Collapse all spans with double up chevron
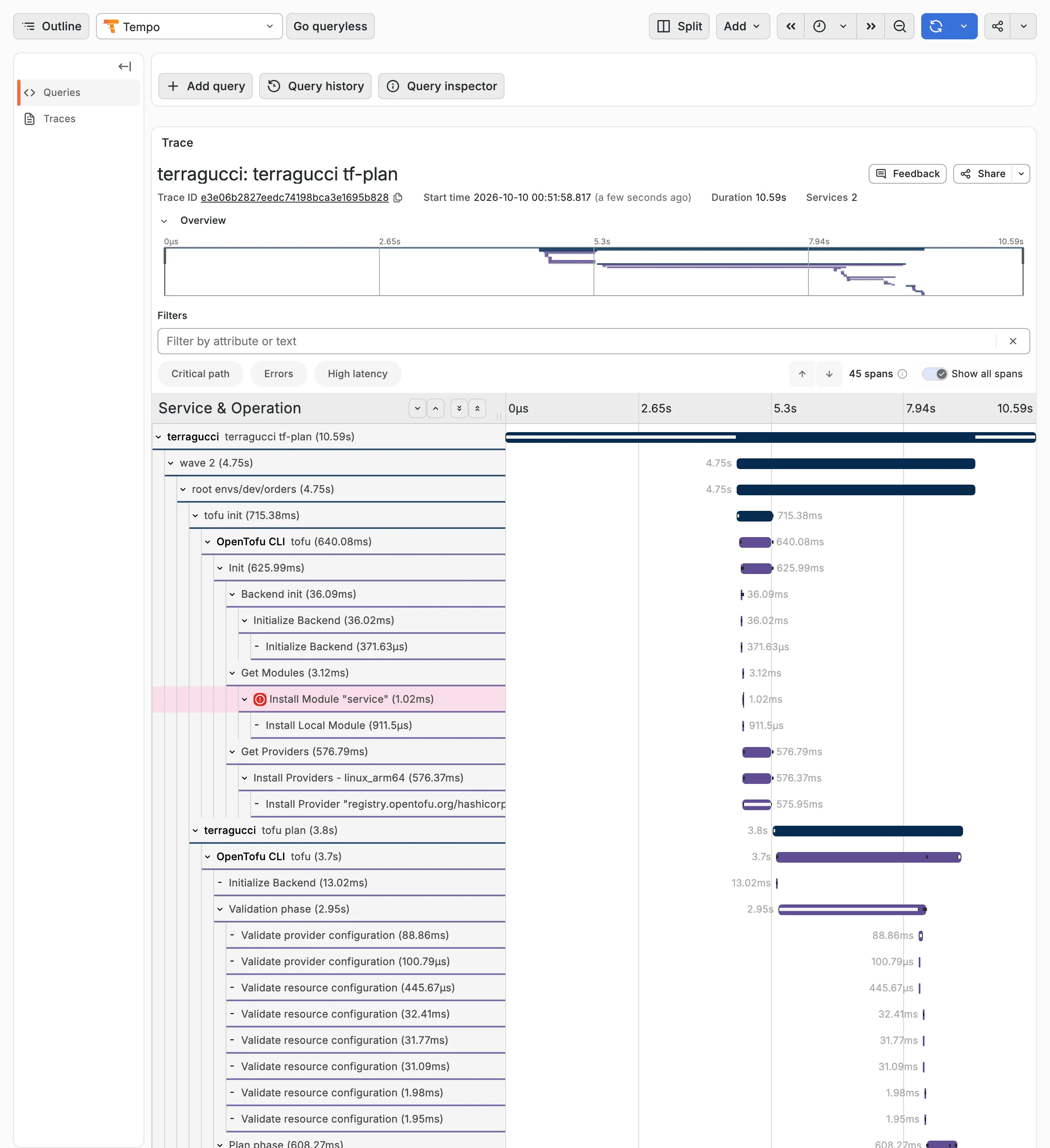Viewport: 1050px width, 1148px height. tap(477, 408)
